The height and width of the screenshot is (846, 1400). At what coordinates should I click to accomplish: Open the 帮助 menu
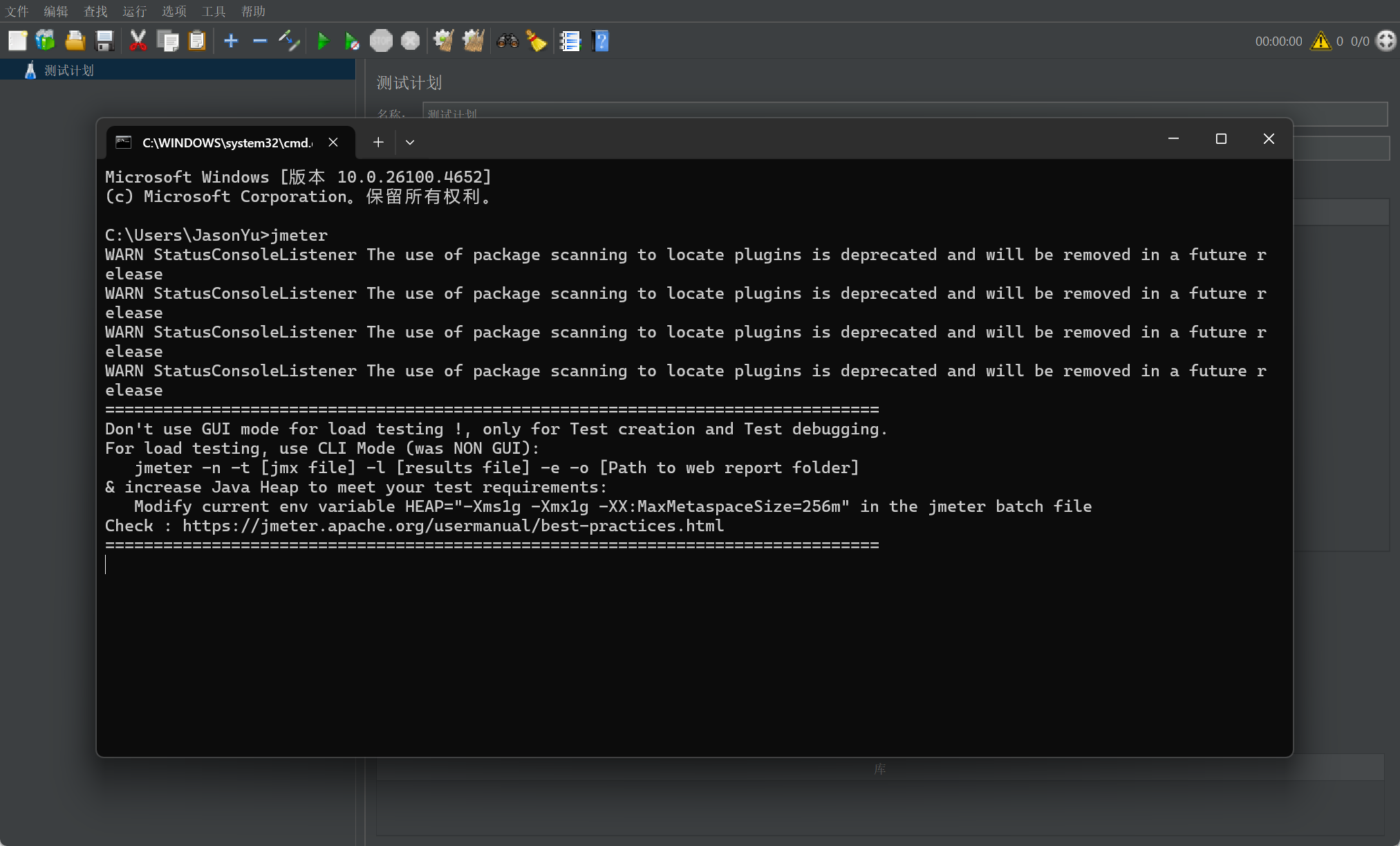(253, 11)
